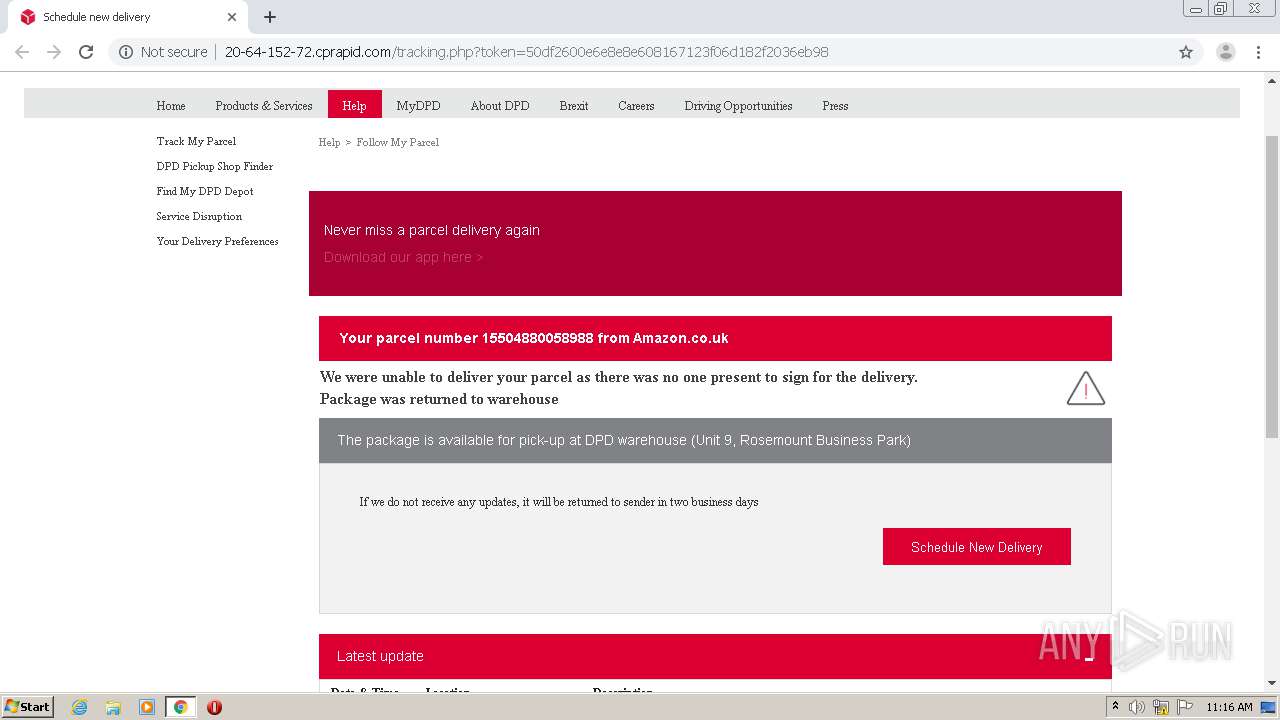Screen dimensions: 1280x720
Task: Go to the Home menu item
Action: (171, 106)
